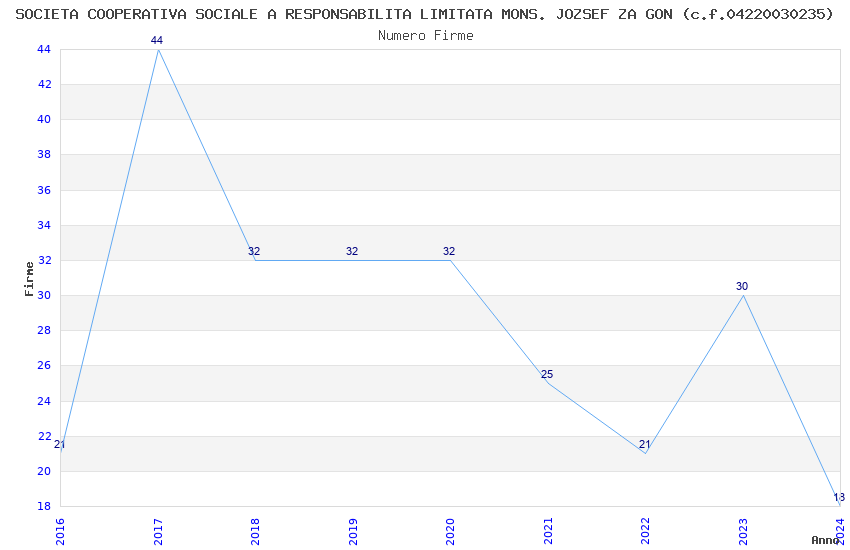
Task: Click the 2018 year label on x-axis
Action: pos(255,531)
